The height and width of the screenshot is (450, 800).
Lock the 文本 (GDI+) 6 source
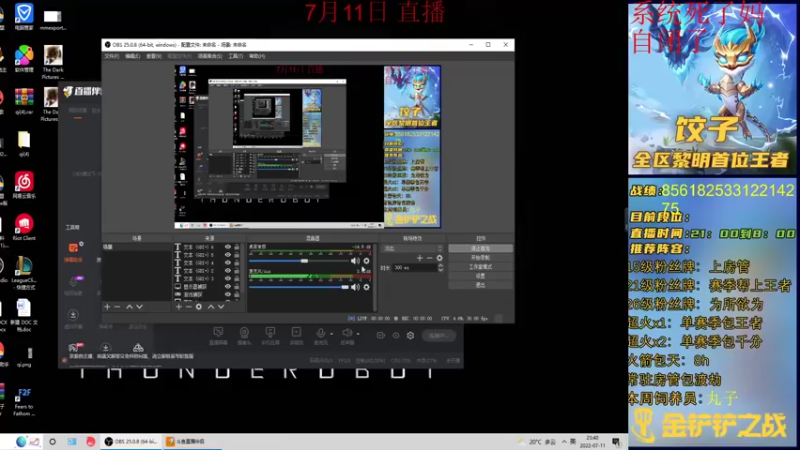(237, 247)
